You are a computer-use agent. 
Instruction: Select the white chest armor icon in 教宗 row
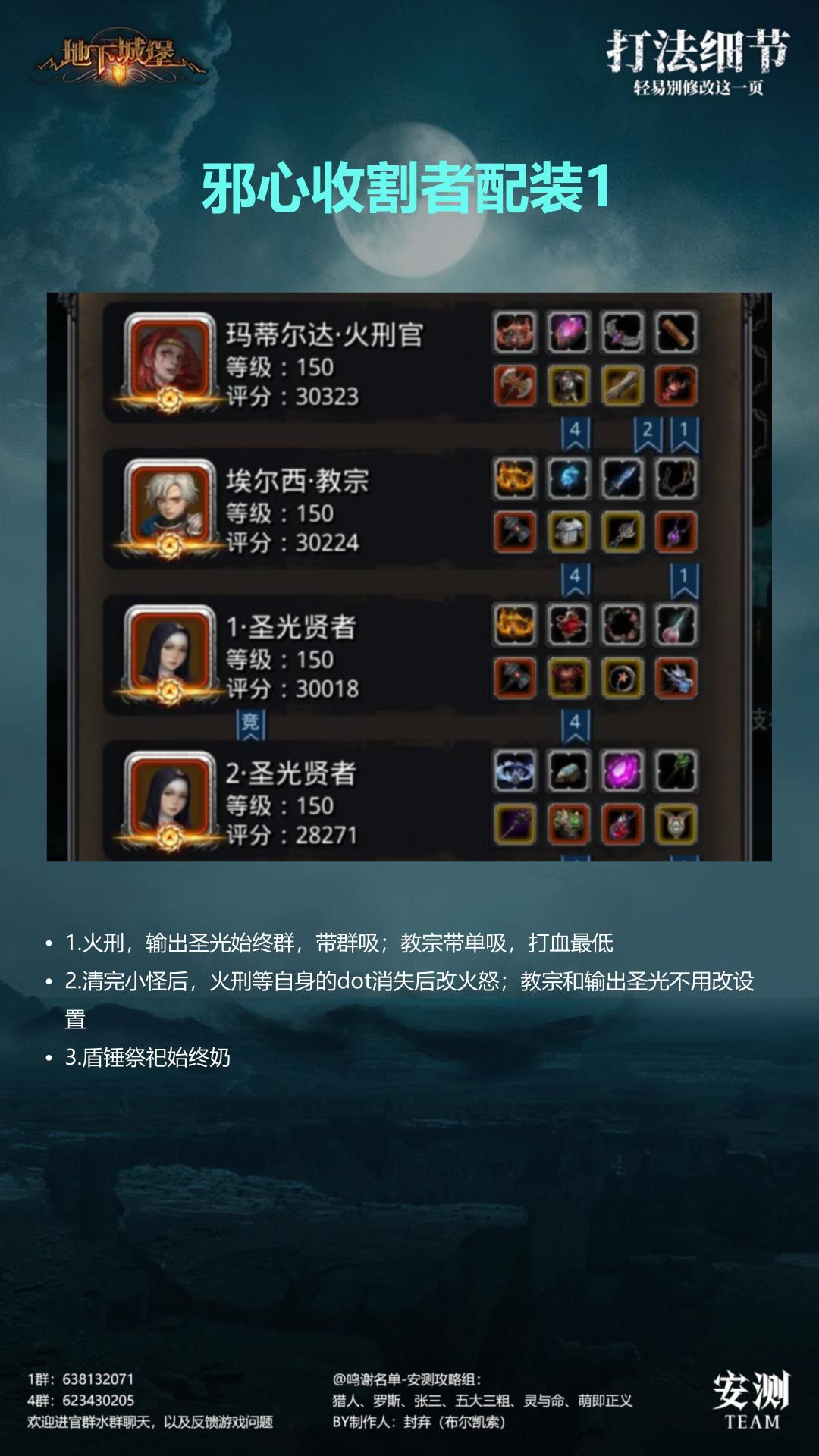pos(569,532)
